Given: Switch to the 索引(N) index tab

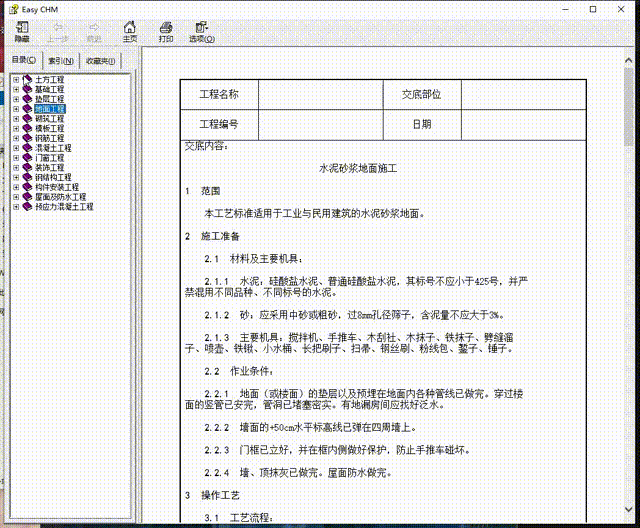Looking at the screenshot, I should pos(61,61).
